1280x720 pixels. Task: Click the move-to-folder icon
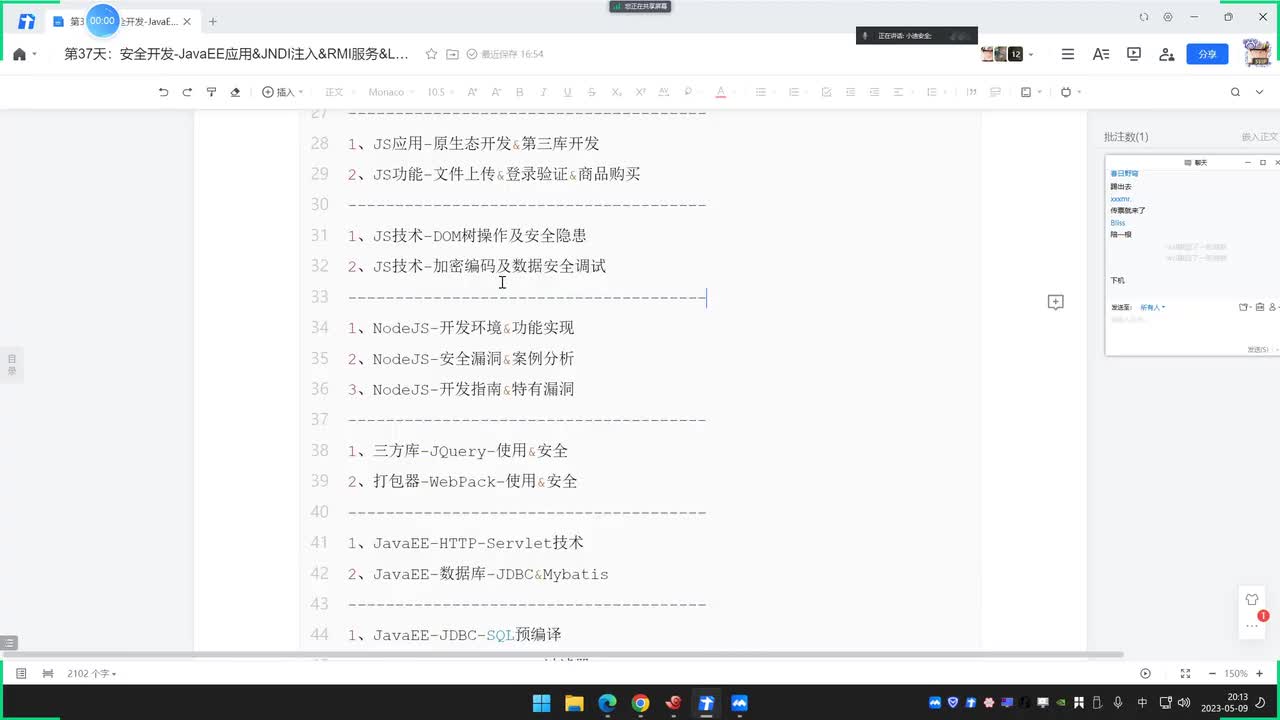(x=452, y=54)
